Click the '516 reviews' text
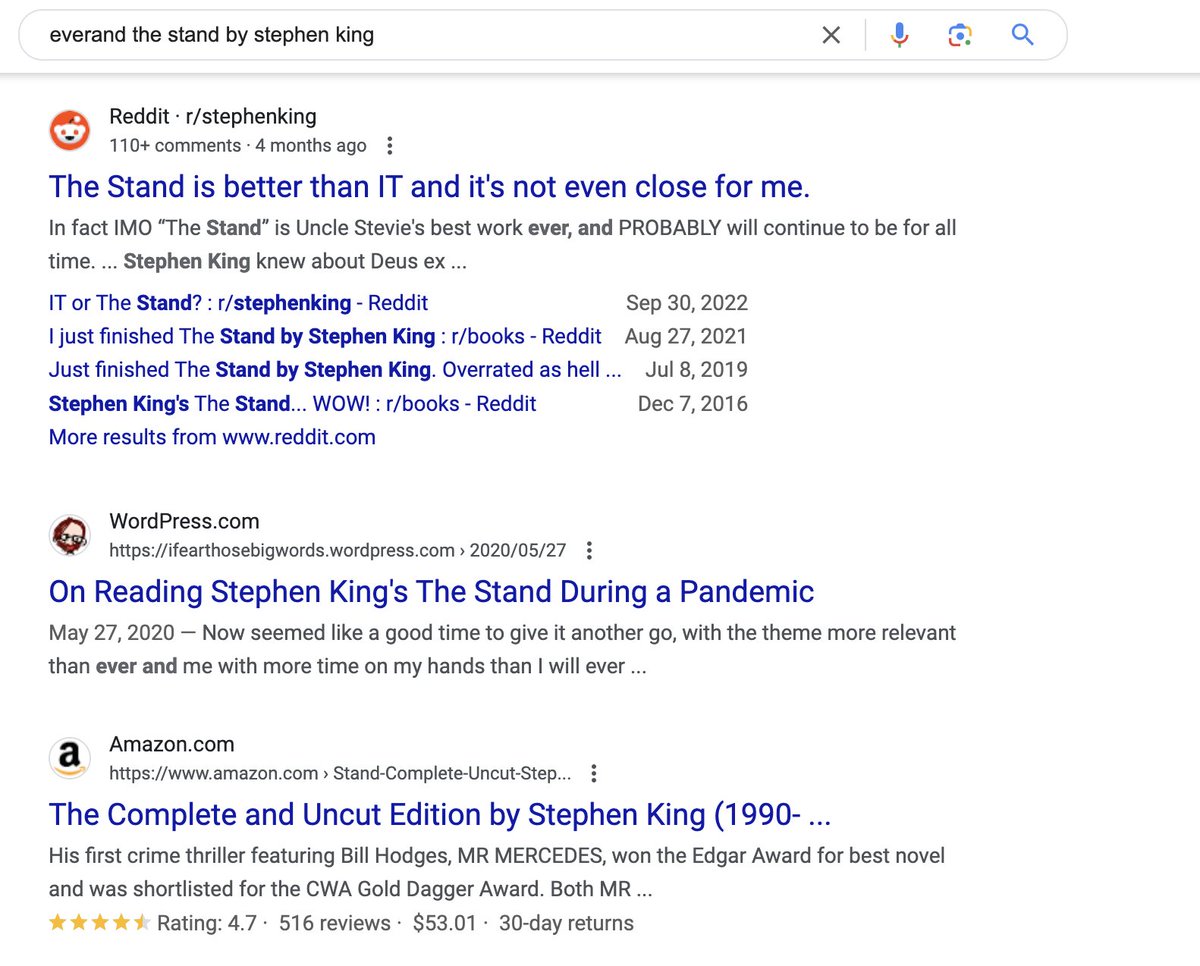The width and height of the screenshot is (1200, 966). (335, 923)
